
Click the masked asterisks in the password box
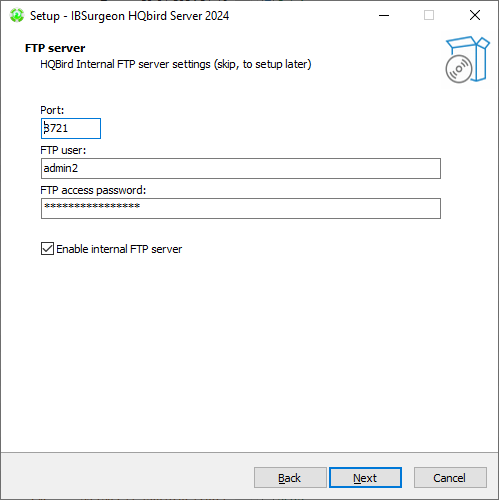(x=92, y=206)
